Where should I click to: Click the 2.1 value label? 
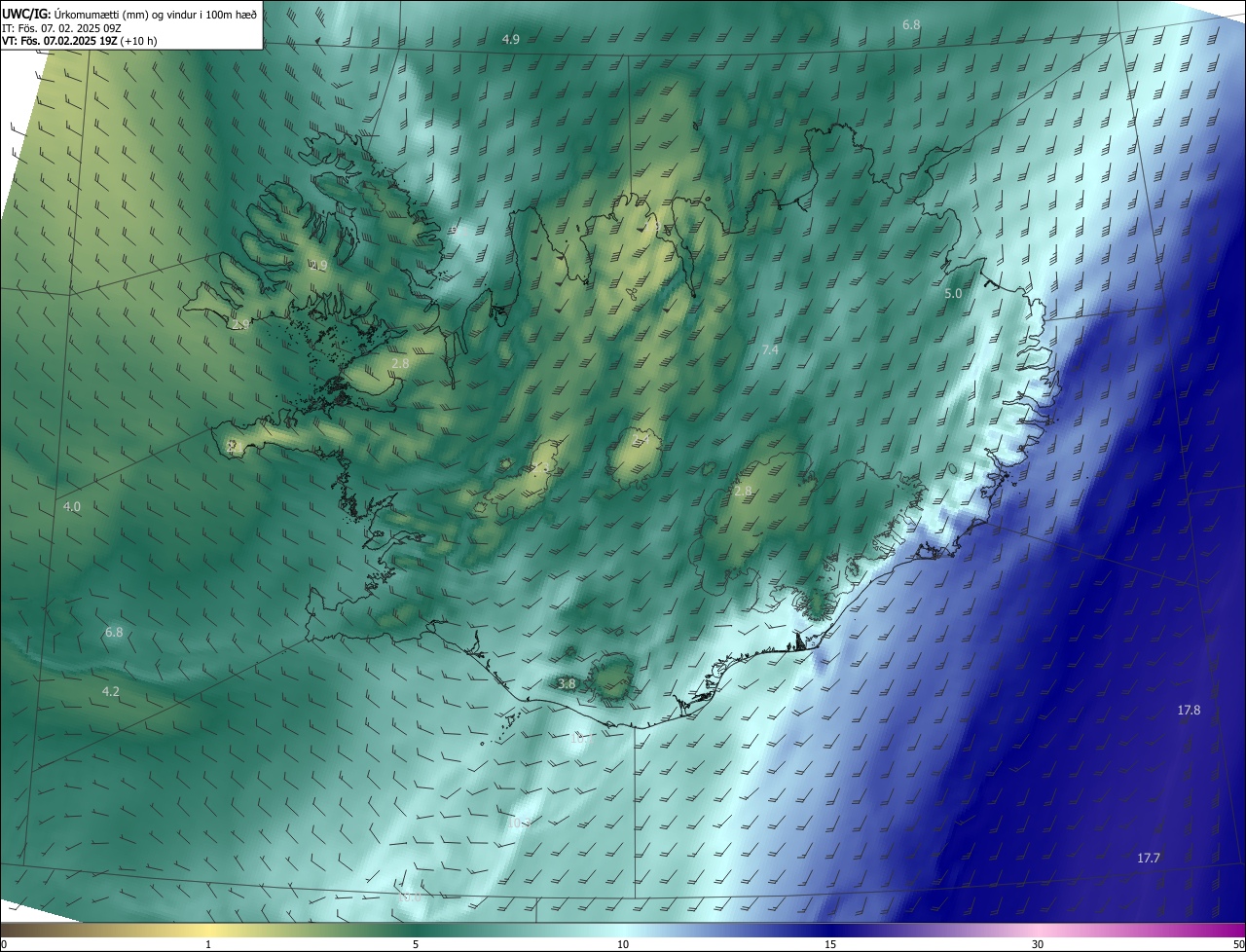(235, 448)
